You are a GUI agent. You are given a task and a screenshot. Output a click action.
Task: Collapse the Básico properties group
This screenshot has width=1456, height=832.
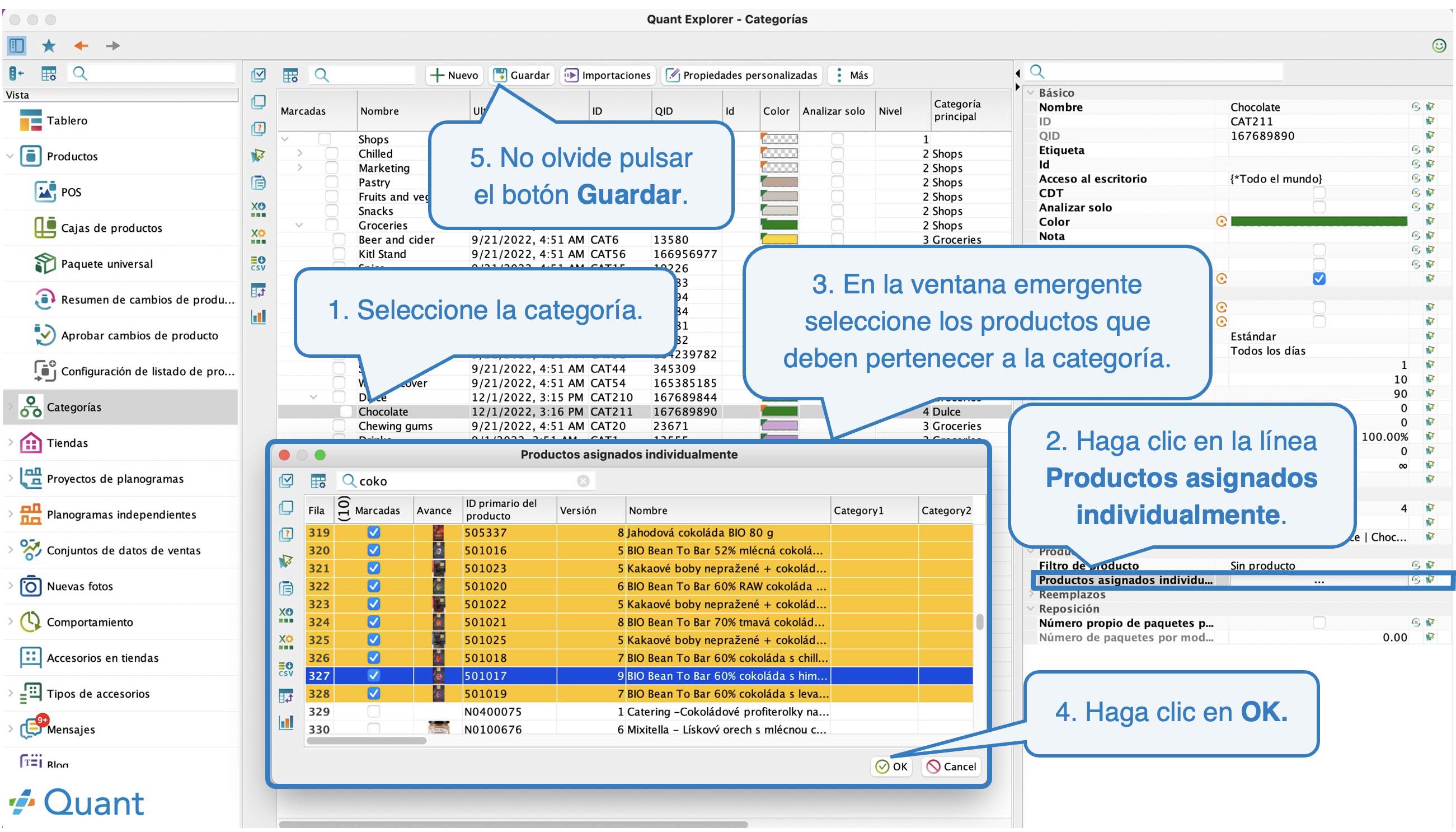[1031, 92]
